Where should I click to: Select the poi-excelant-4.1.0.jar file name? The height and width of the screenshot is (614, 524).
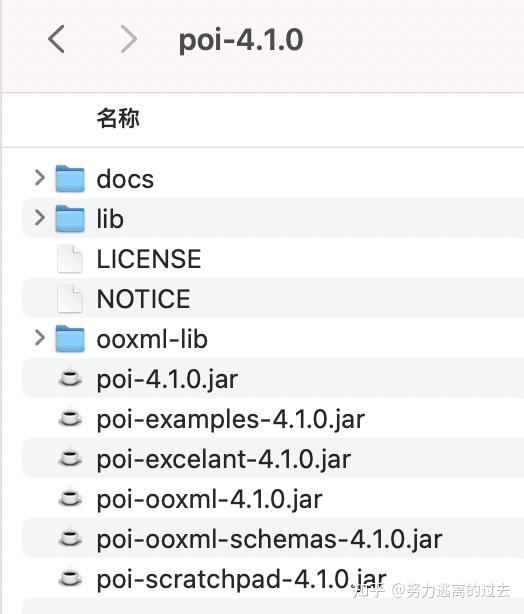[224, 459]
